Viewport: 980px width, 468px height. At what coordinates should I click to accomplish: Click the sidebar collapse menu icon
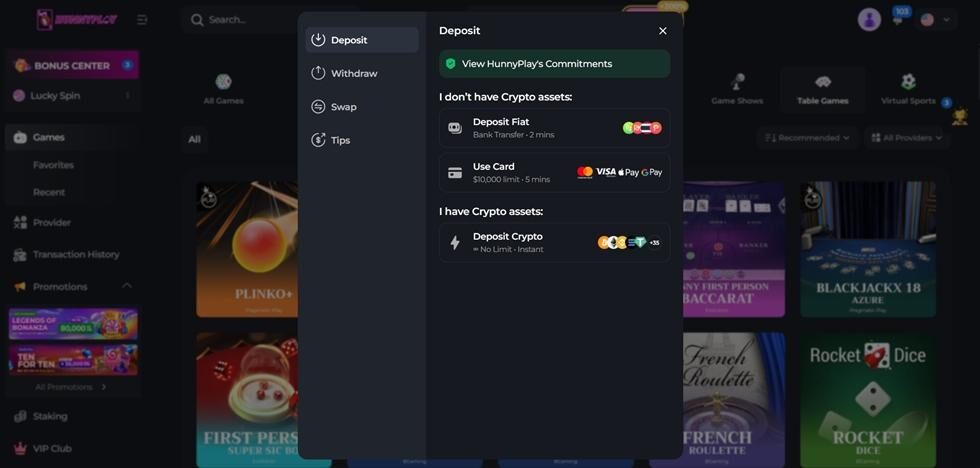(x=142, y=20)
